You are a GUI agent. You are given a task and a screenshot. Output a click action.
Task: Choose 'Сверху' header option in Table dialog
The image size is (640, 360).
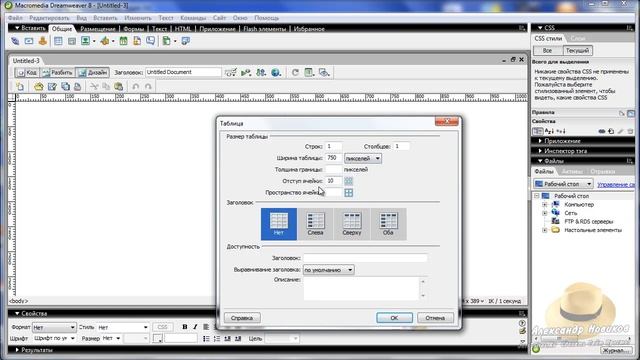351,224
